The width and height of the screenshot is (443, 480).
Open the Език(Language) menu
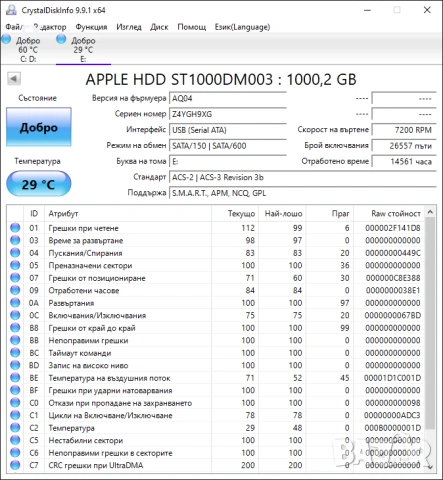coord(242,27)
